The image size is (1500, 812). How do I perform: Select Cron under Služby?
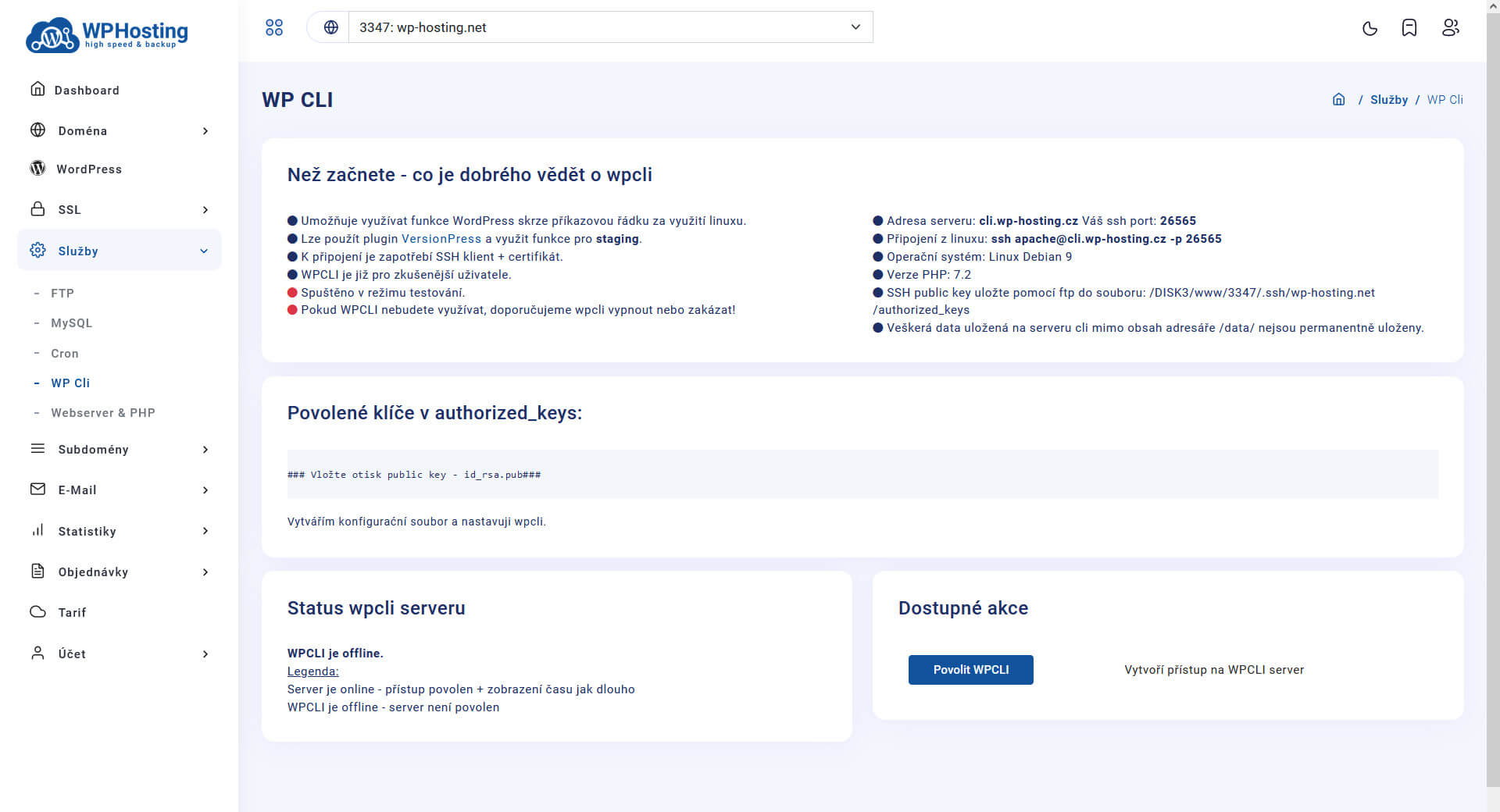[65, 354]
